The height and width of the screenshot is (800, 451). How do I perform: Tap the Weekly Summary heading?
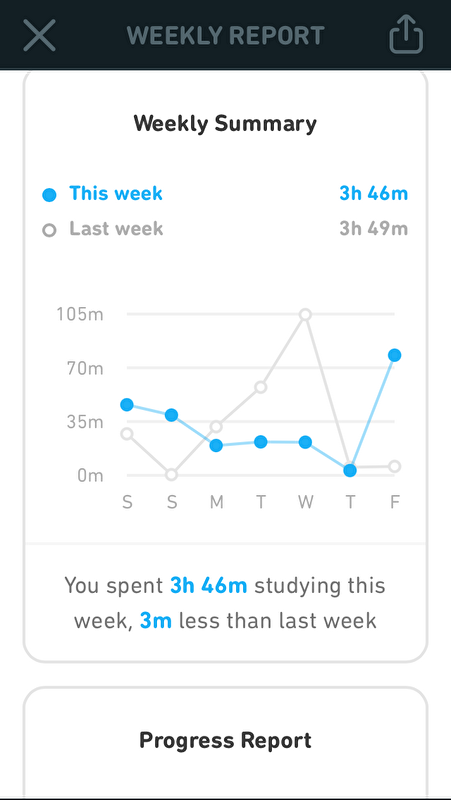pyautogui.click(x=225, y=124)
